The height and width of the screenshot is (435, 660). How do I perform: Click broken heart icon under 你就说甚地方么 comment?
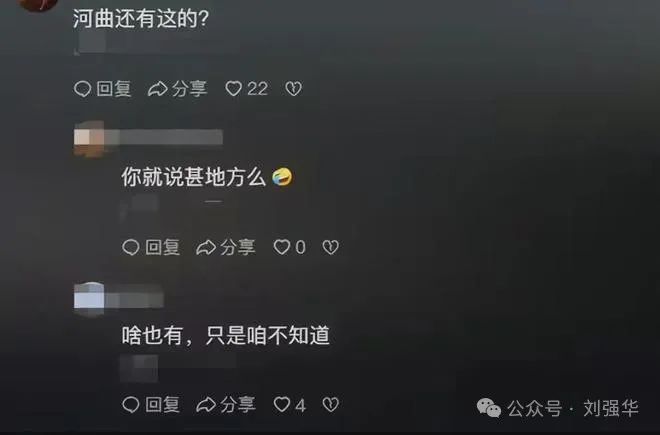coord(330,247)
